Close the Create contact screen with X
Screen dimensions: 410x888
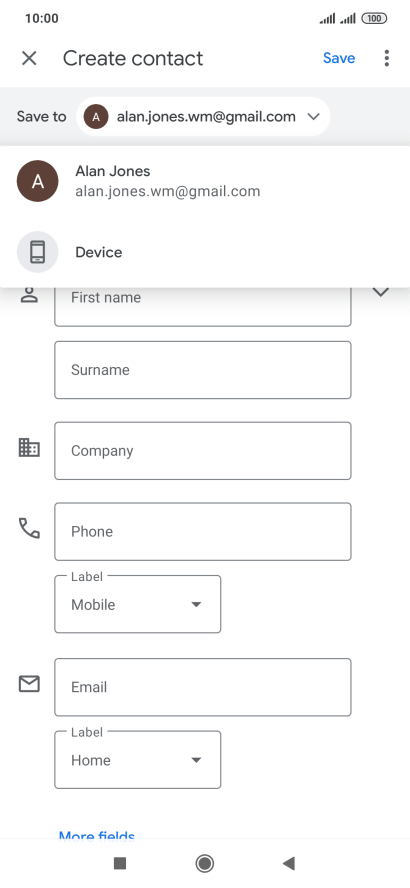(x=29, y=58)
